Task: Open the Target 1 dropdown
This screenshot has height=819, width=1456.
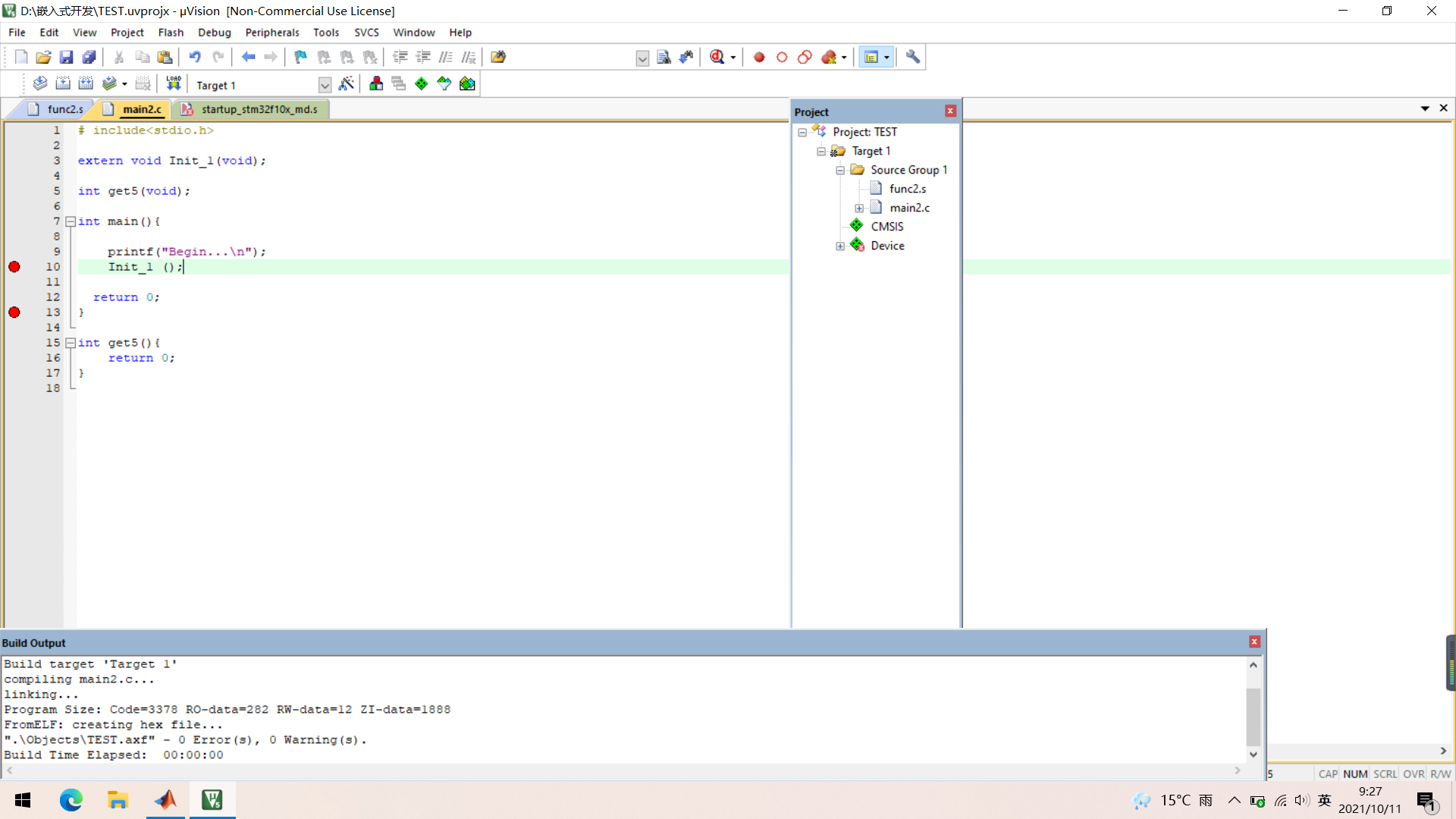Action: (x=325, y=85)
